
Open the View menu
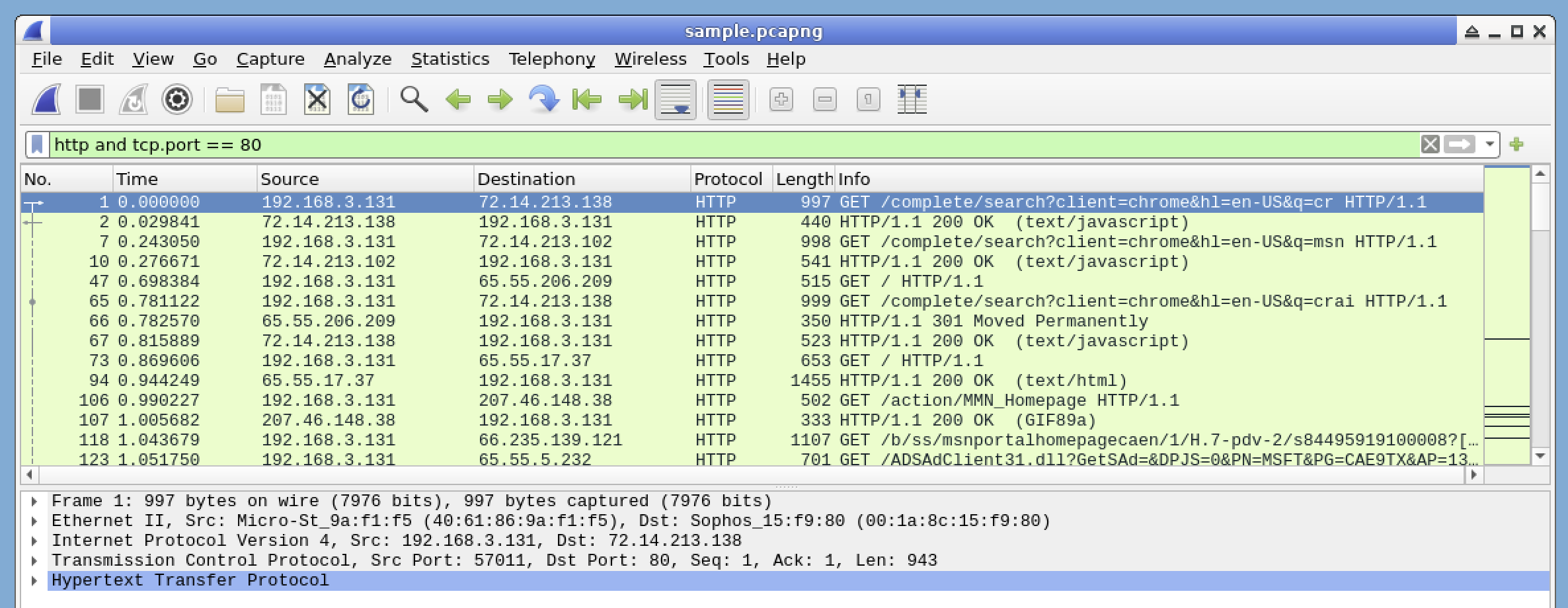point(153,59)
